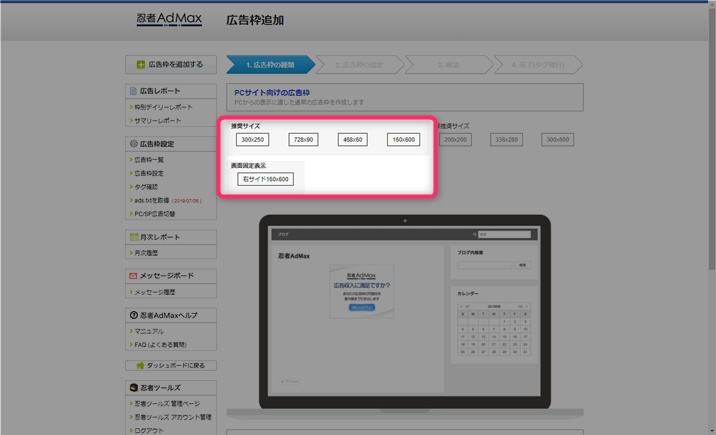Open 枠別デイリーレポート in sidebar

pos(163,107)
